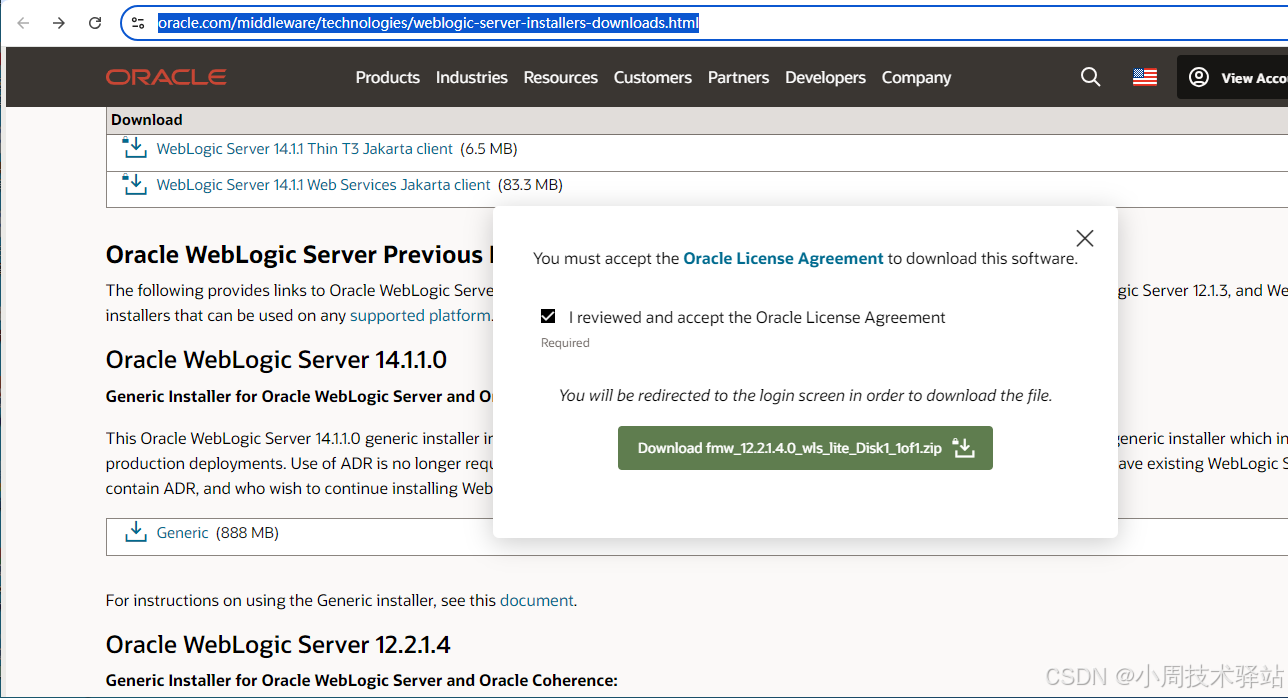Open the Partners menu
Screen dimensions: 1288x698
click(739, 77)
